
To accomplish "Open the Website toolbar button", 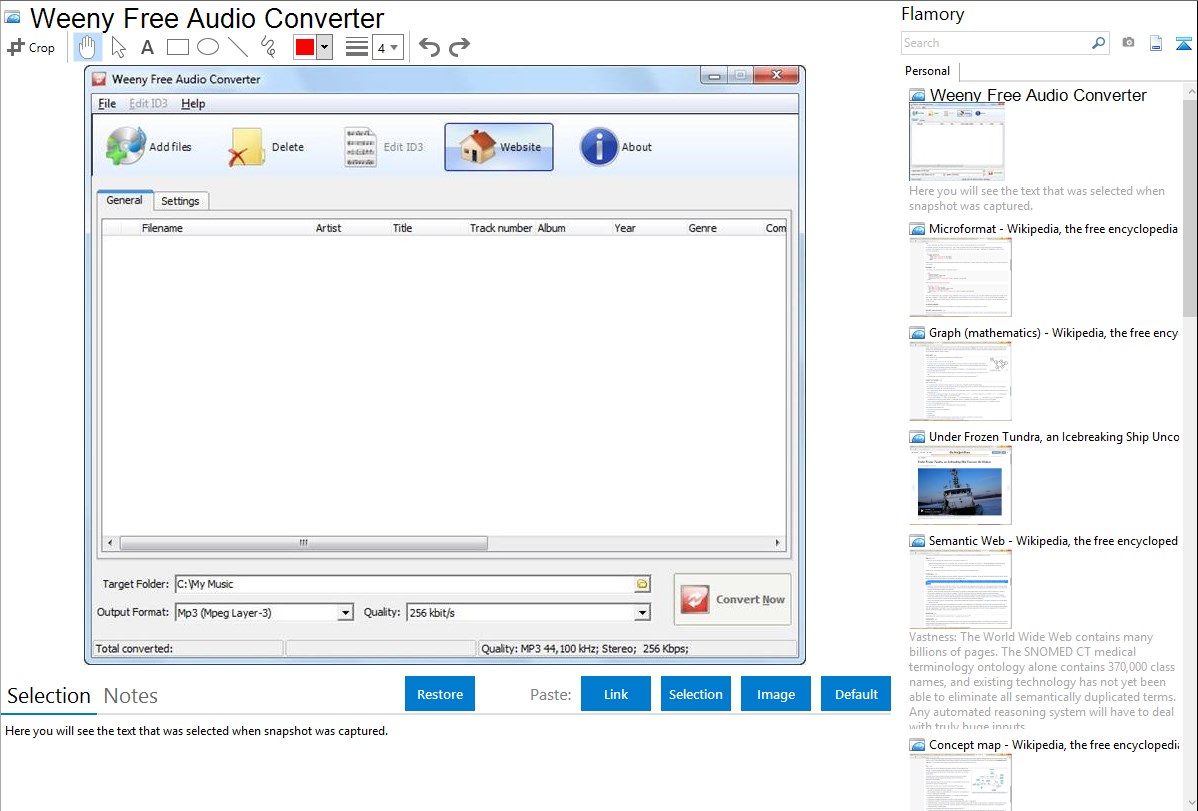I will point(499,147).
